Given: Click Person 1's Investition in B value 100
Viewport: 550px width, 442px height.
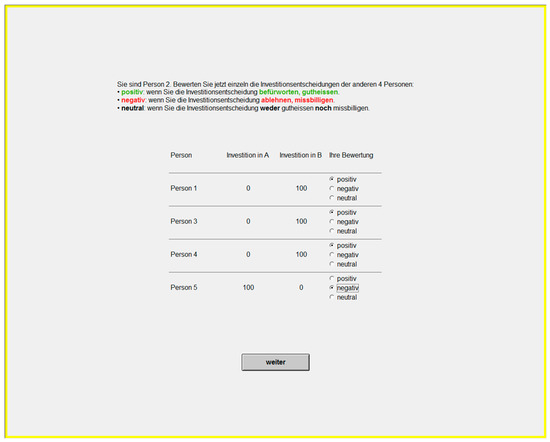Looking at the screenshot, I should 301,188.
